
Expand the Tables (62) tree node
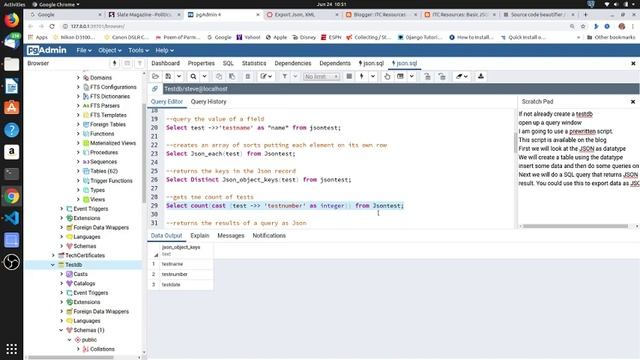(78, 171)
